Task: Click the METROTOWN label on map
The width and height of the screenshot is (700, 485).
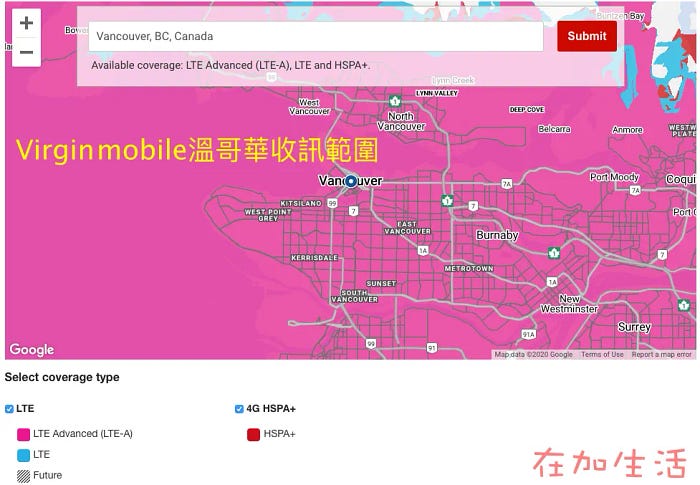Action: [x=469, y=268]
